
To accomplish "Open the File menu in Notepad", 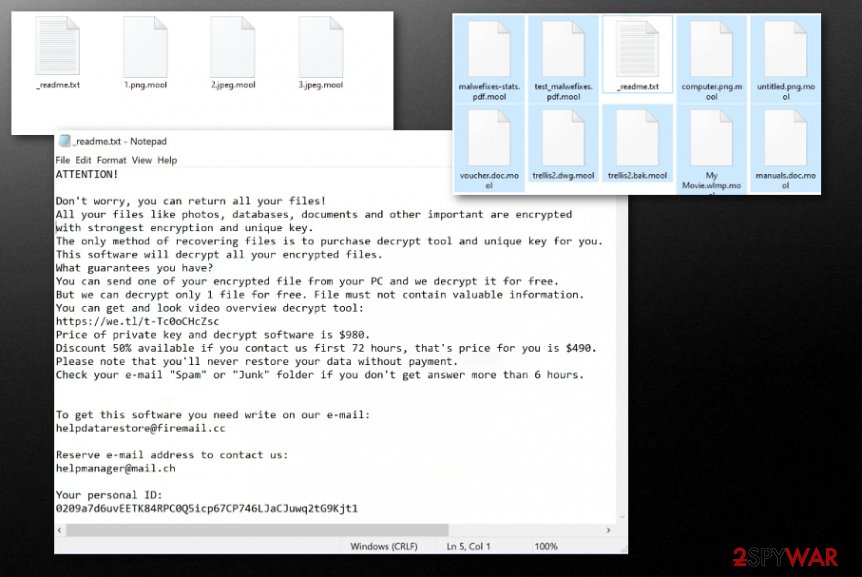I will tap(63, 160).
